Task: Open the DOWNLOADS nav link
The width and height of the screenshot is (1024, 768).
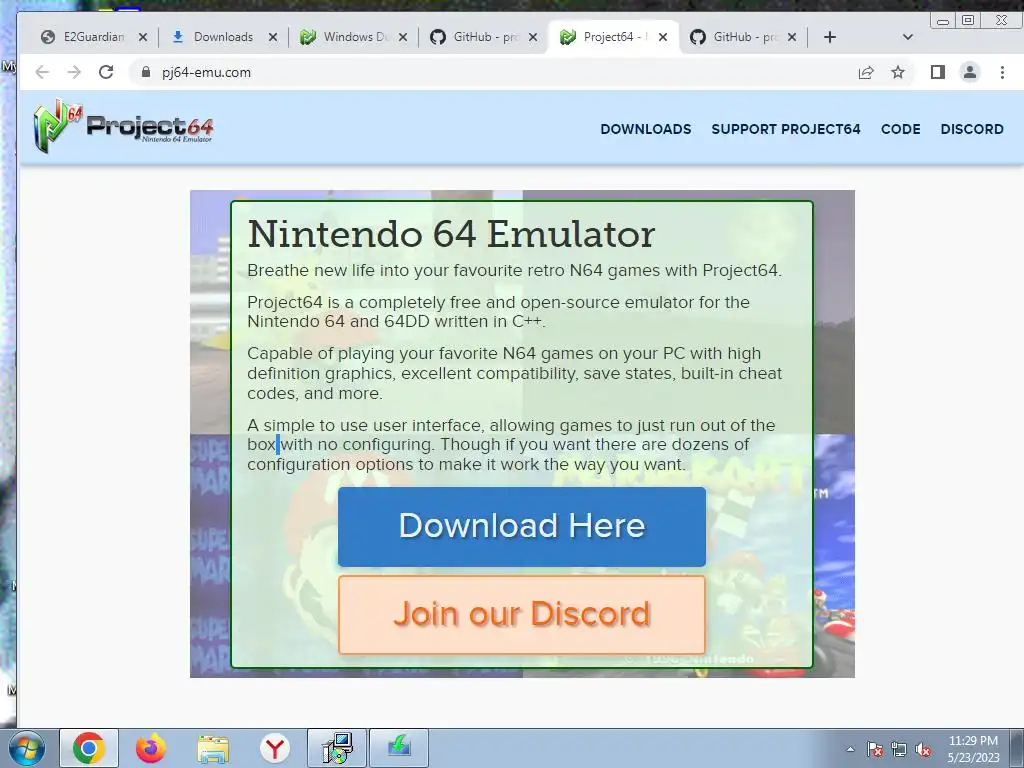Action: pyautogui.click(x=645, y=129)
